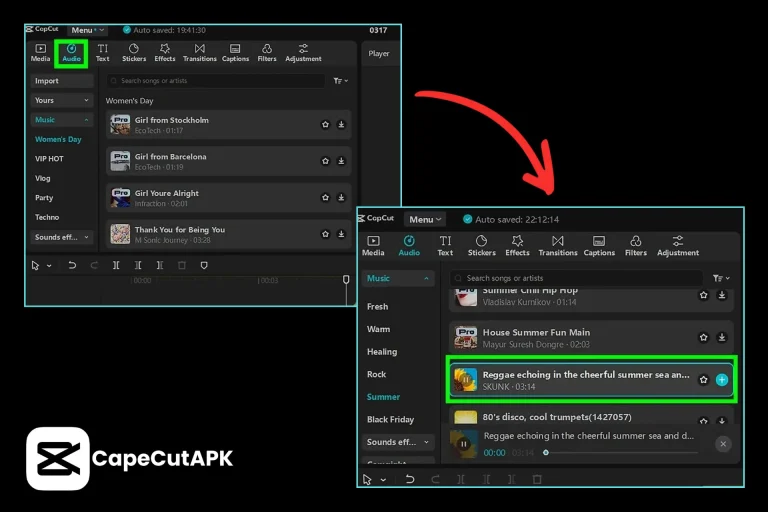
Task: Open Stickers in the upper-left window
Action: (x=134, y=52)
